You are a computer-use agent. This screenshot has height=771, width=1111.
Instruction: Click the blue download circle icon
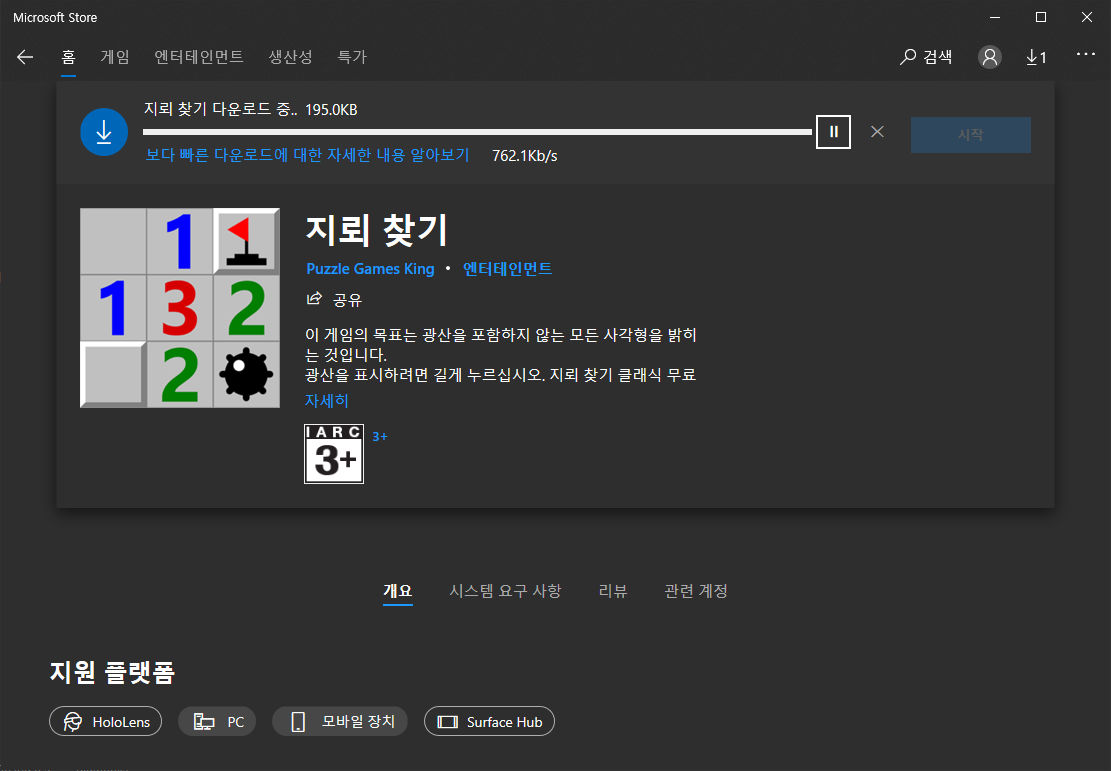tap(104, 132)
